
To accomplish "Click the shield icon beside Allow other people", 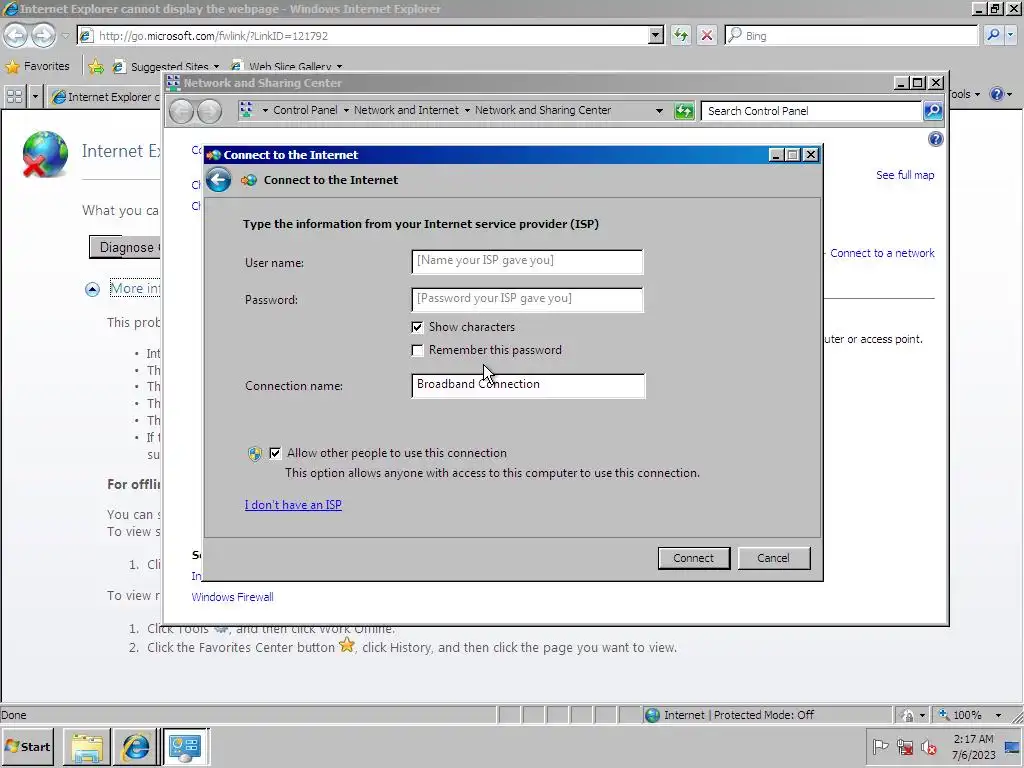I will pos(255,453).
